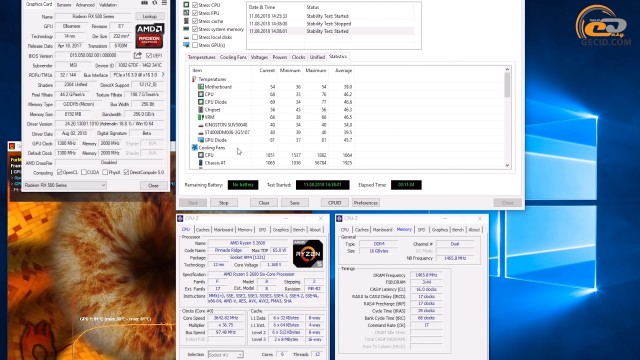Toggle the DirectCompute 5.0 checkbox

[x=126, y=172]
